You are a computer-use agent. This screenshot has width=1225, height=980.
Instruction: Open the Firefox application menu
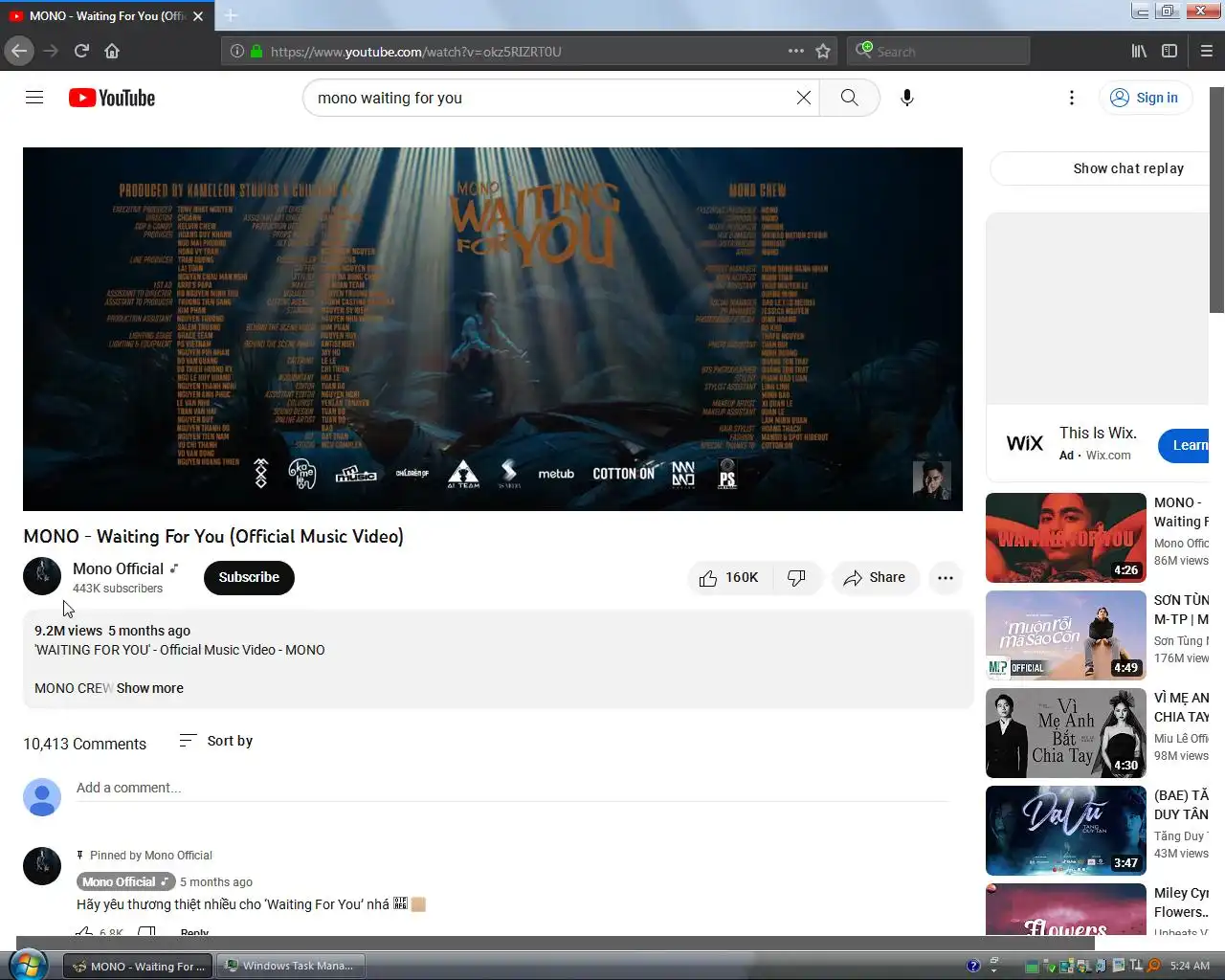(1206, 51)
